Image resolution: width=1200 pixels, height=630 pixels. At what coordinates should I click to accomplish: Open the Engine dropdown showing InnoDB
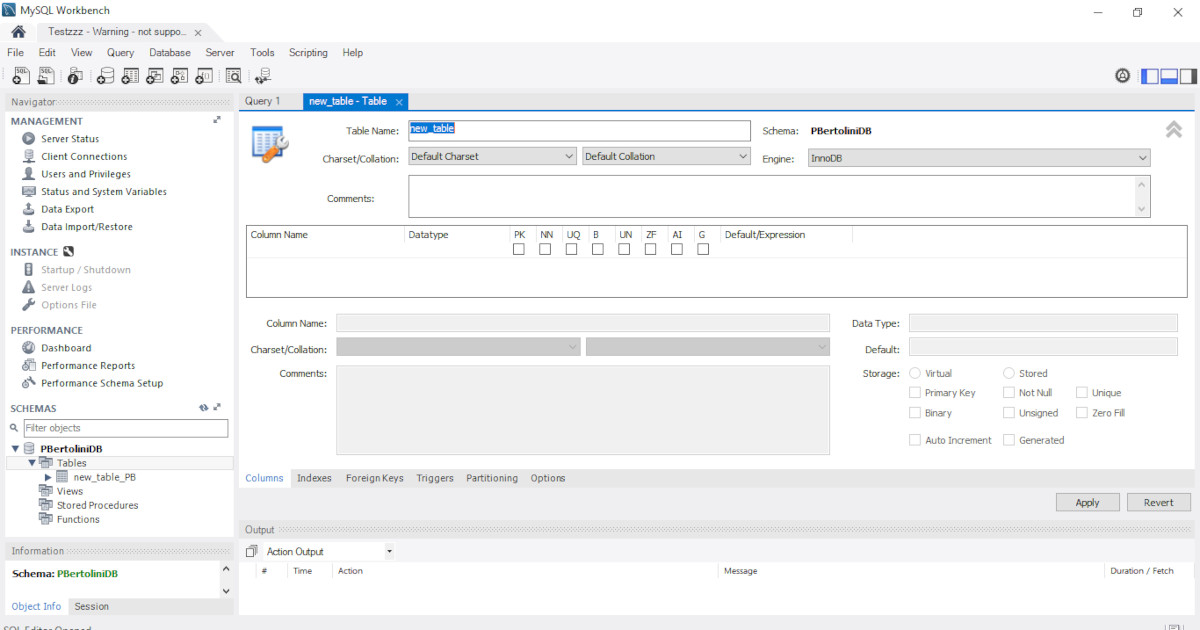pos(979,158)
